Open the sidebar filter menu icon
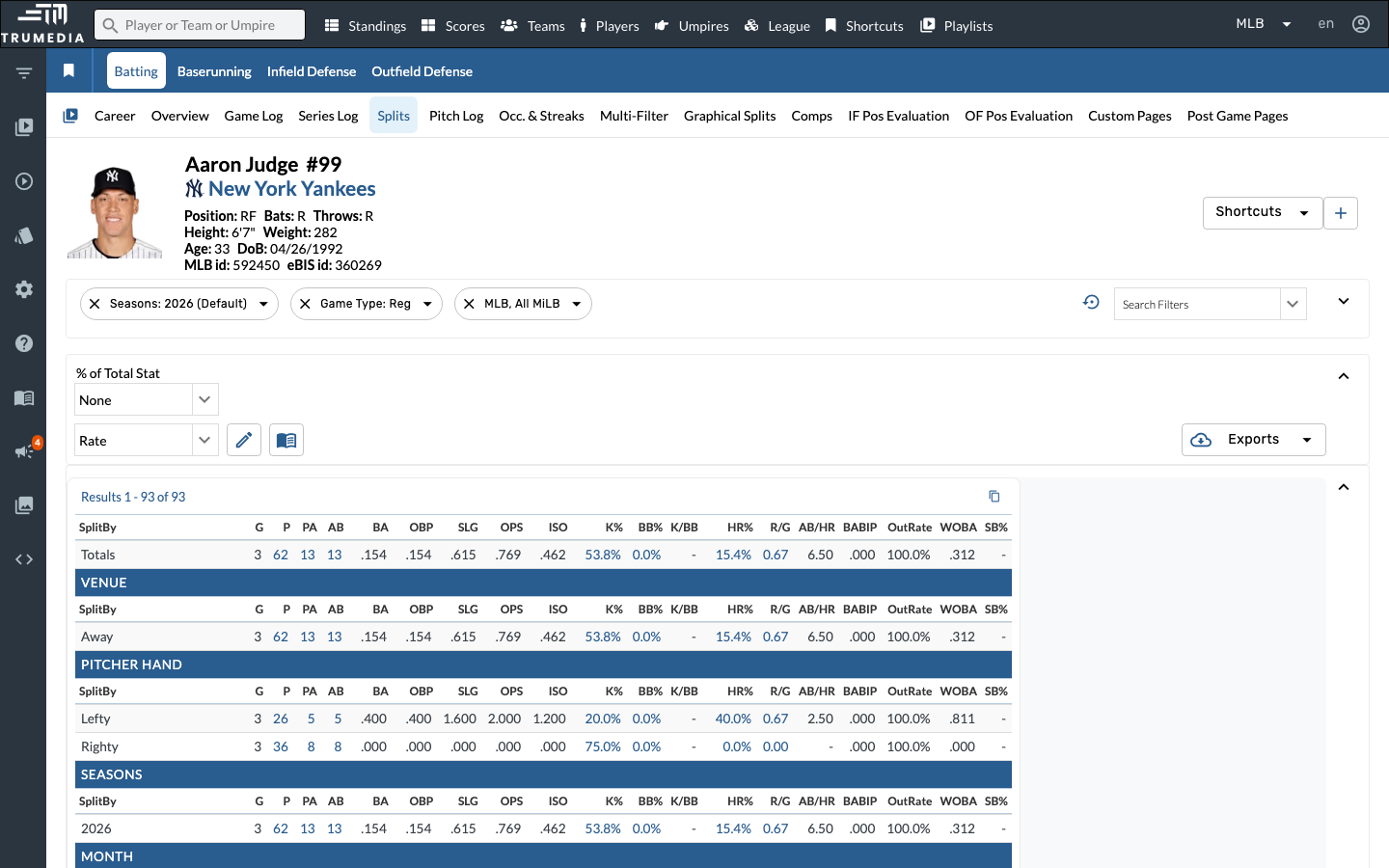The width and height of the screenshot is (1389, 868). (24, 73)
